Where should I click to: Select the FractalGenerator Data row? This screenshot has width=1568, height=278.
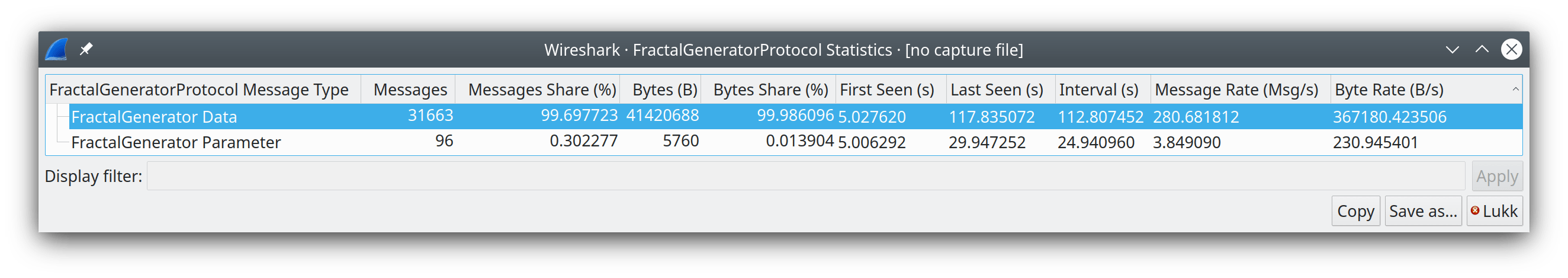(x=154, y=116)
